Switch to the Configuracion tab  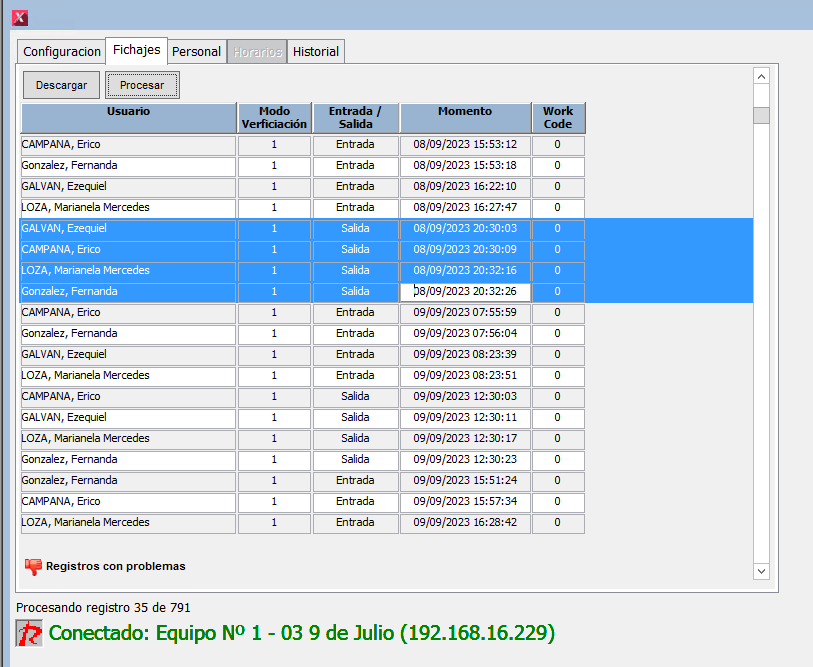[62, 52]
